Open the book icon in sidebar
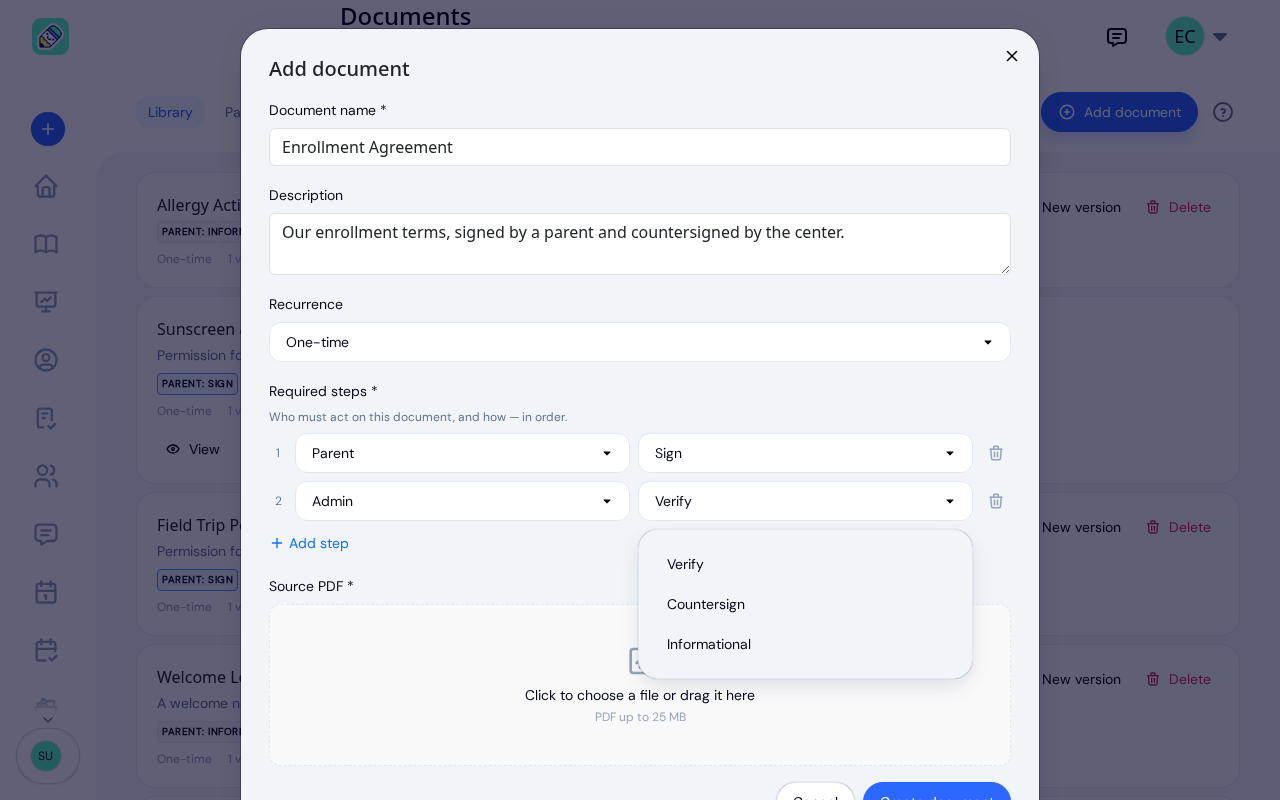The width and height of the screenshot is (1280, 800). click(x=46, y=244)
